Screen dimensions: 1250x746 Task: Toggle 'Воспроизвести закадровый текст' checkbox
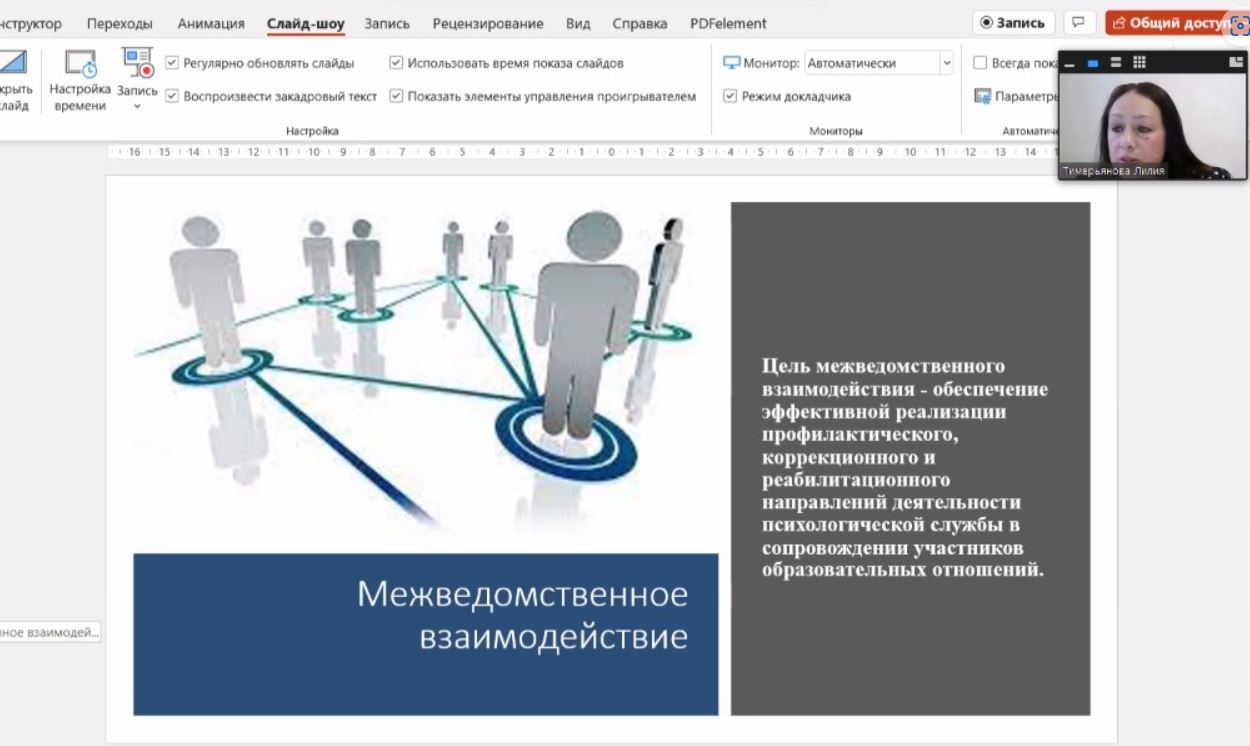coord(172,97)
